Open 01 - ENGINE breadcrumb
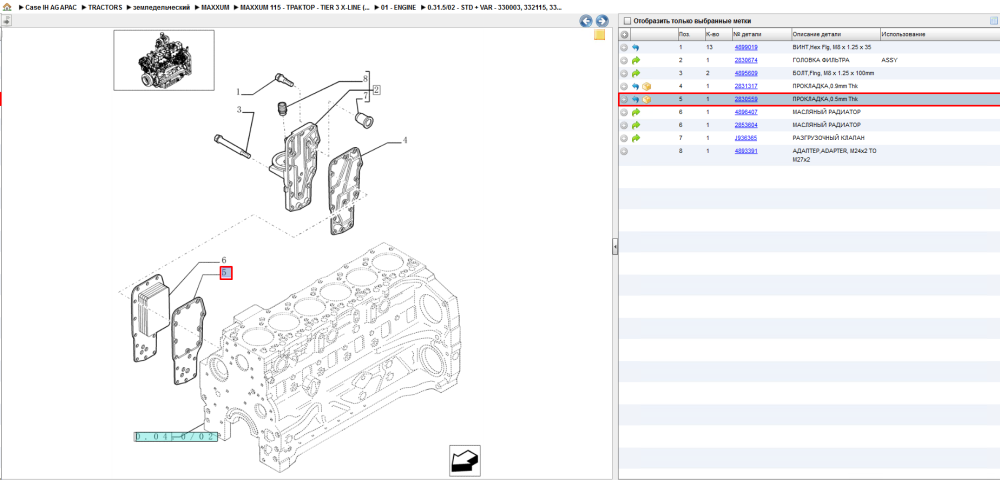The image size is (1000, 480). click(398, 7)
